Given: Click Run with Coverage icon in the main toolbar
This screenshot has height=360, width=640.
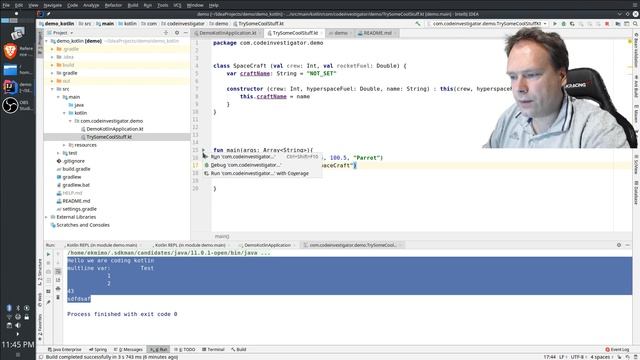Looking at the screenshot, I should [x=572, y=24].
